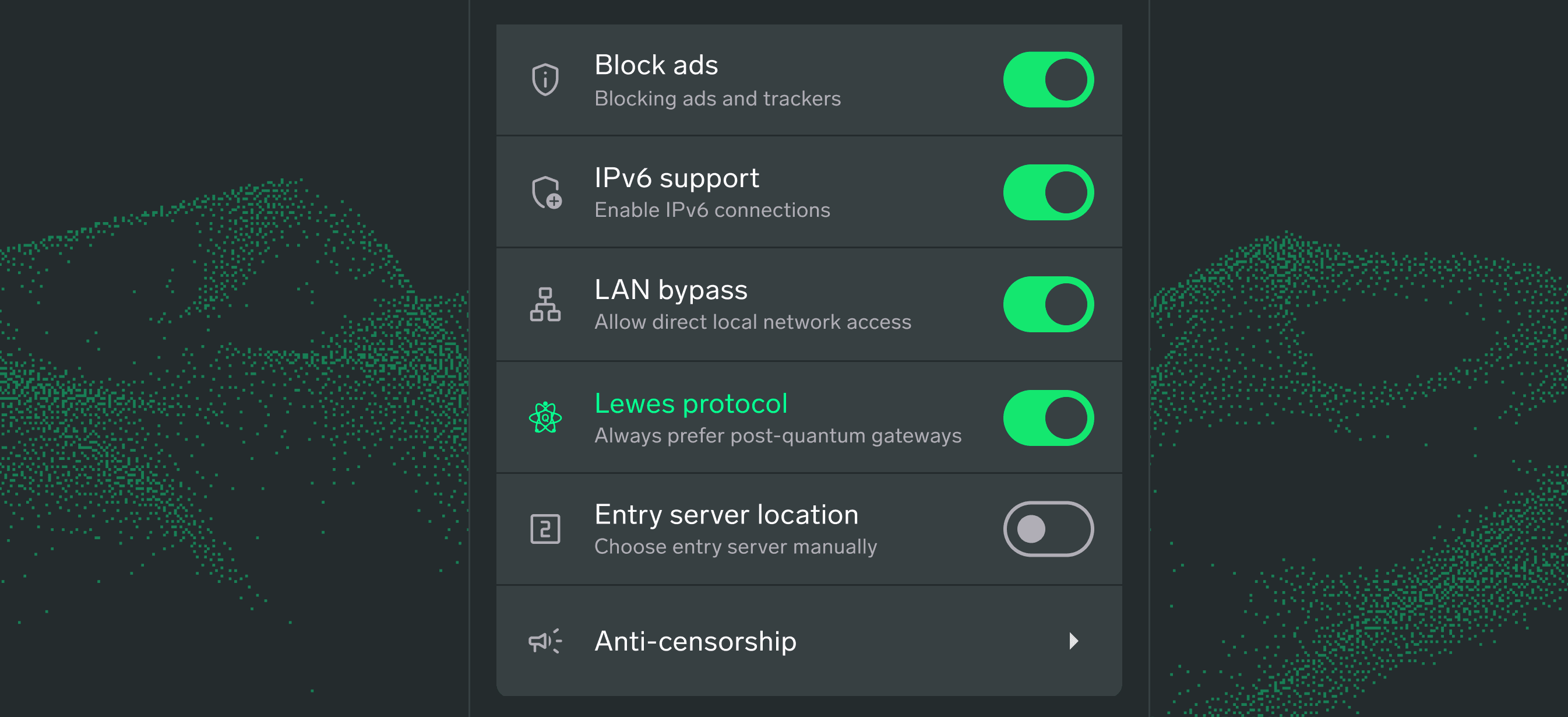The height and width of the screenshot is (717, 1568).
Task: Switch off the Lewes protocol toggle
Action: tap(1048, 418)
